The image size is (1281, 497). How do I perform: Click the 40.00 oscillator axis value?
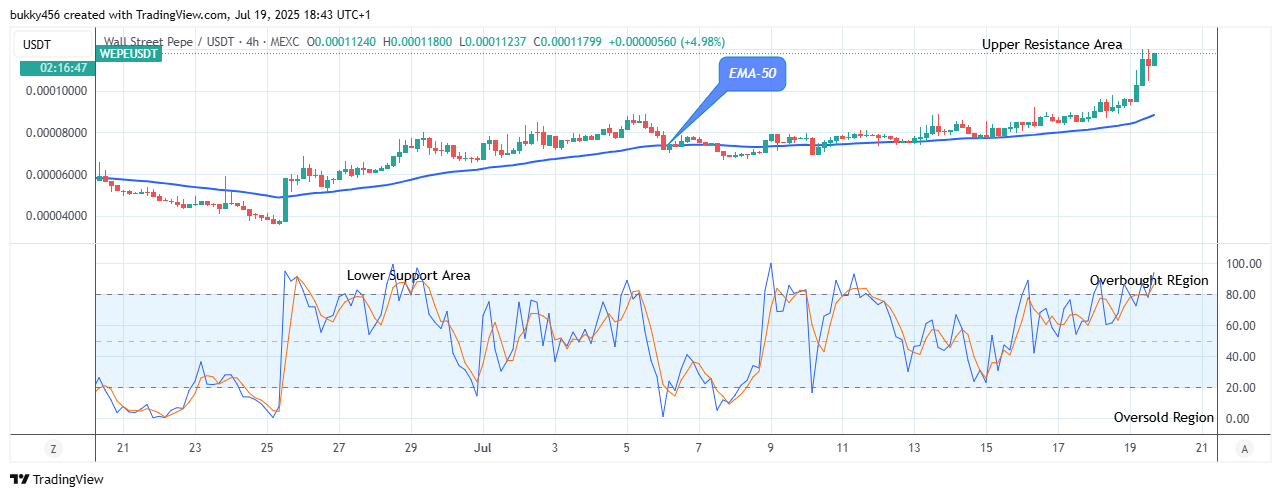pos(1243,357)
